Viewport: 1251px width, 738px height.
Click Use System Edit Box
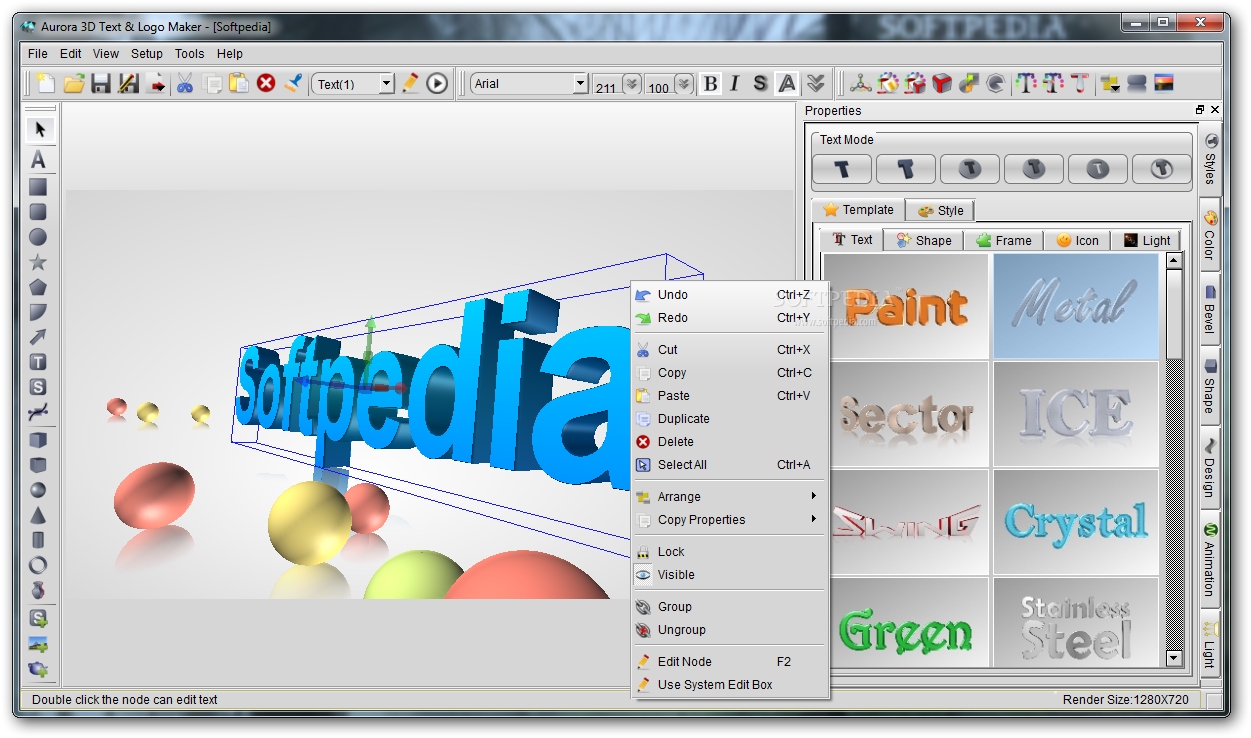(730, 685)
